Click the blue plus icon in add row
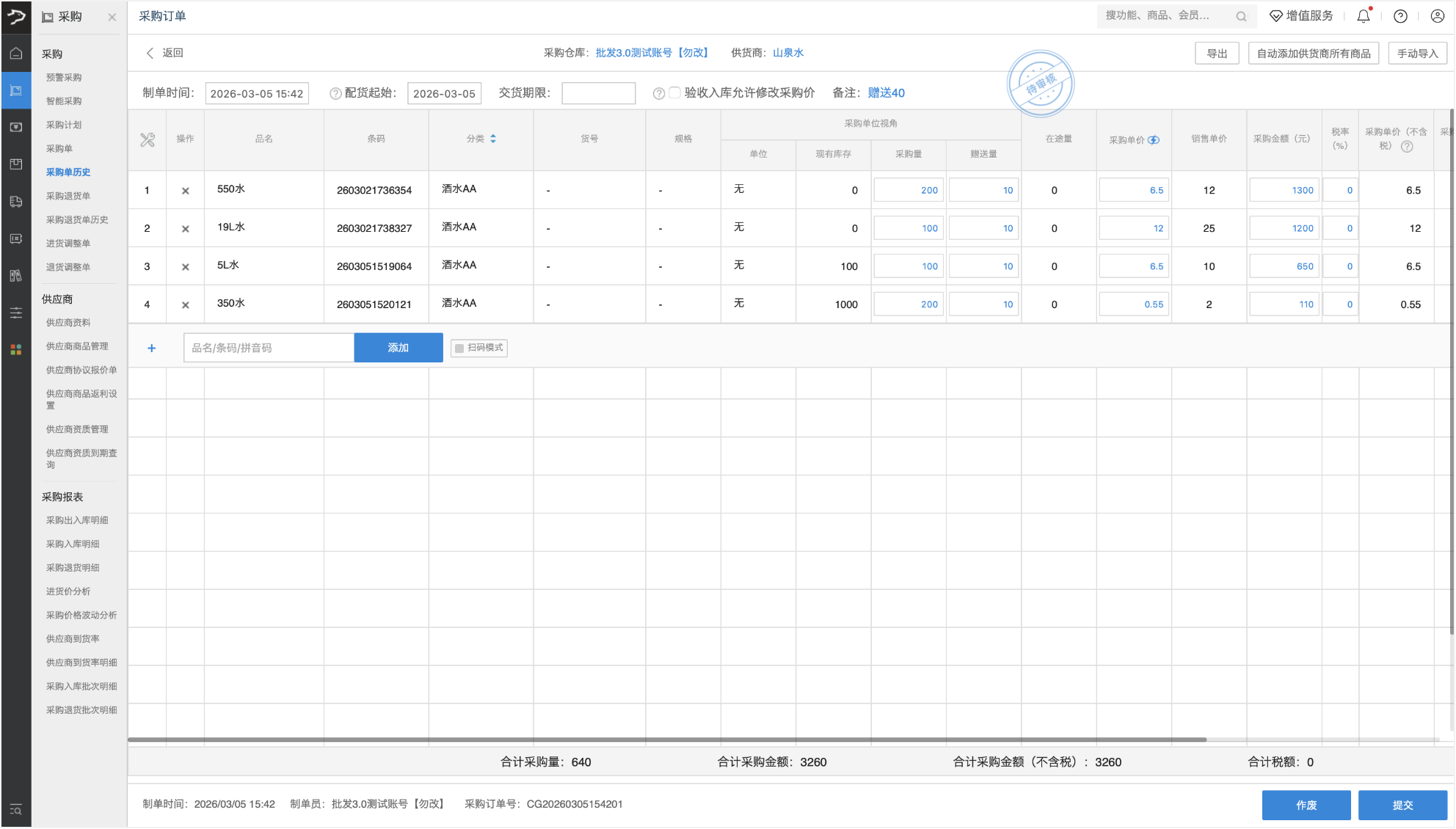 pos(152,348)
